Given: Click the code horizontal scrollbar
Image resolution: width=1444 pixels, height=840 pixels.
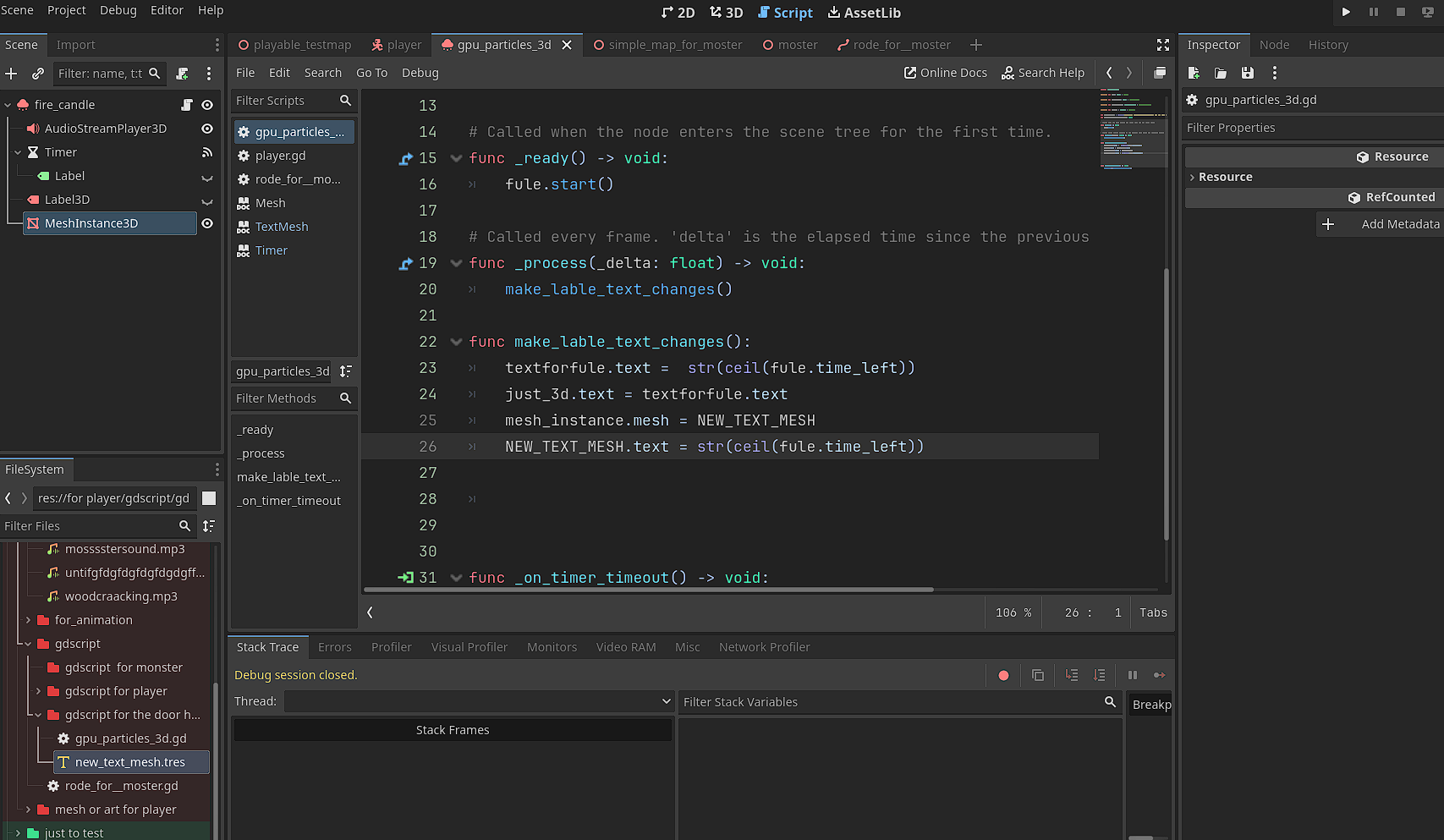Looking at the screenshot, I should (649, 590).
